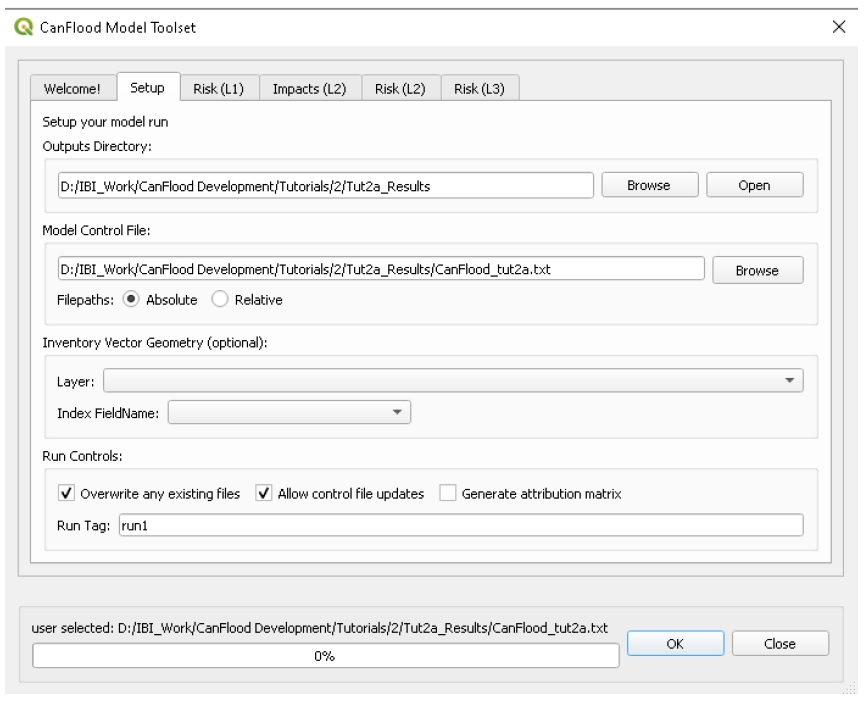
Task: Confirm with the OK button
Action: coord(675,644)
